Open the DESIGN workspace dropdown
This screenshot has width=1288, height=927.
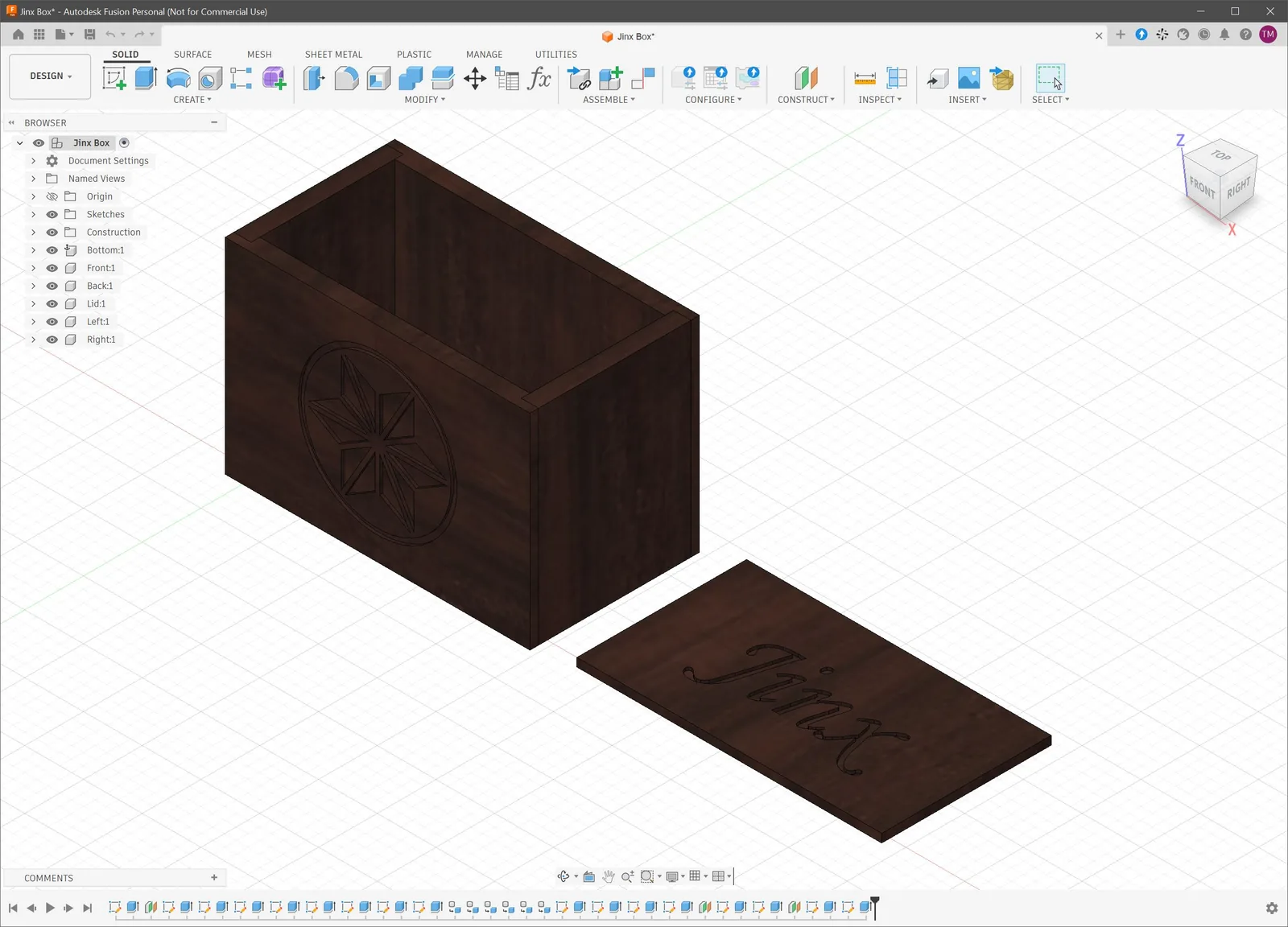[50, 76]
